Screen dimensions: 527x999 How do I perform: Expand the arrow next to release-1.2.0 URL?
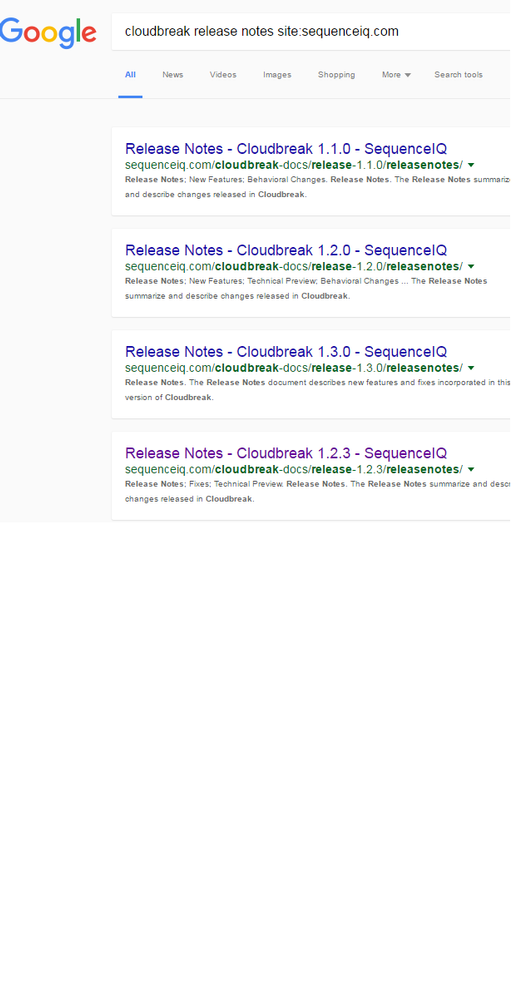pos(471,266)
